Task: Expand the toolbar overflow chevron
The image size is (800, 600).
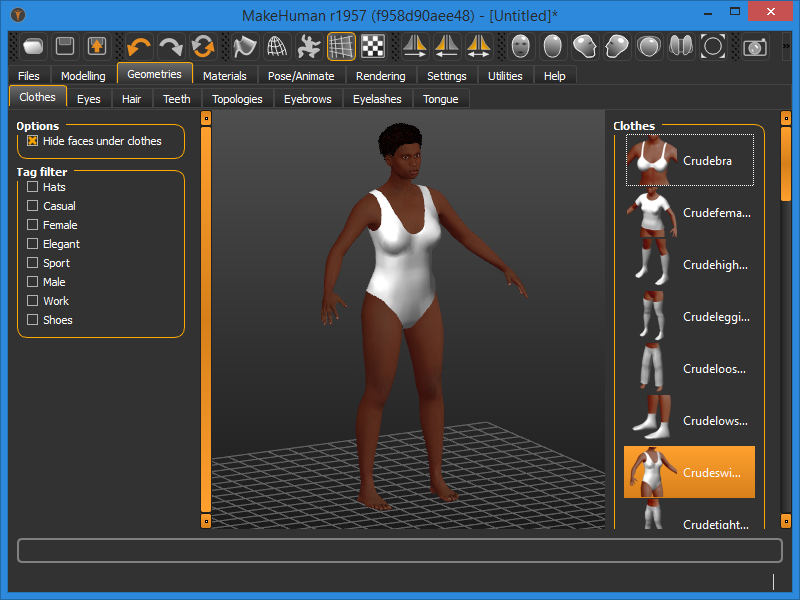Action: pyautogui.click(x=786, y=46)
